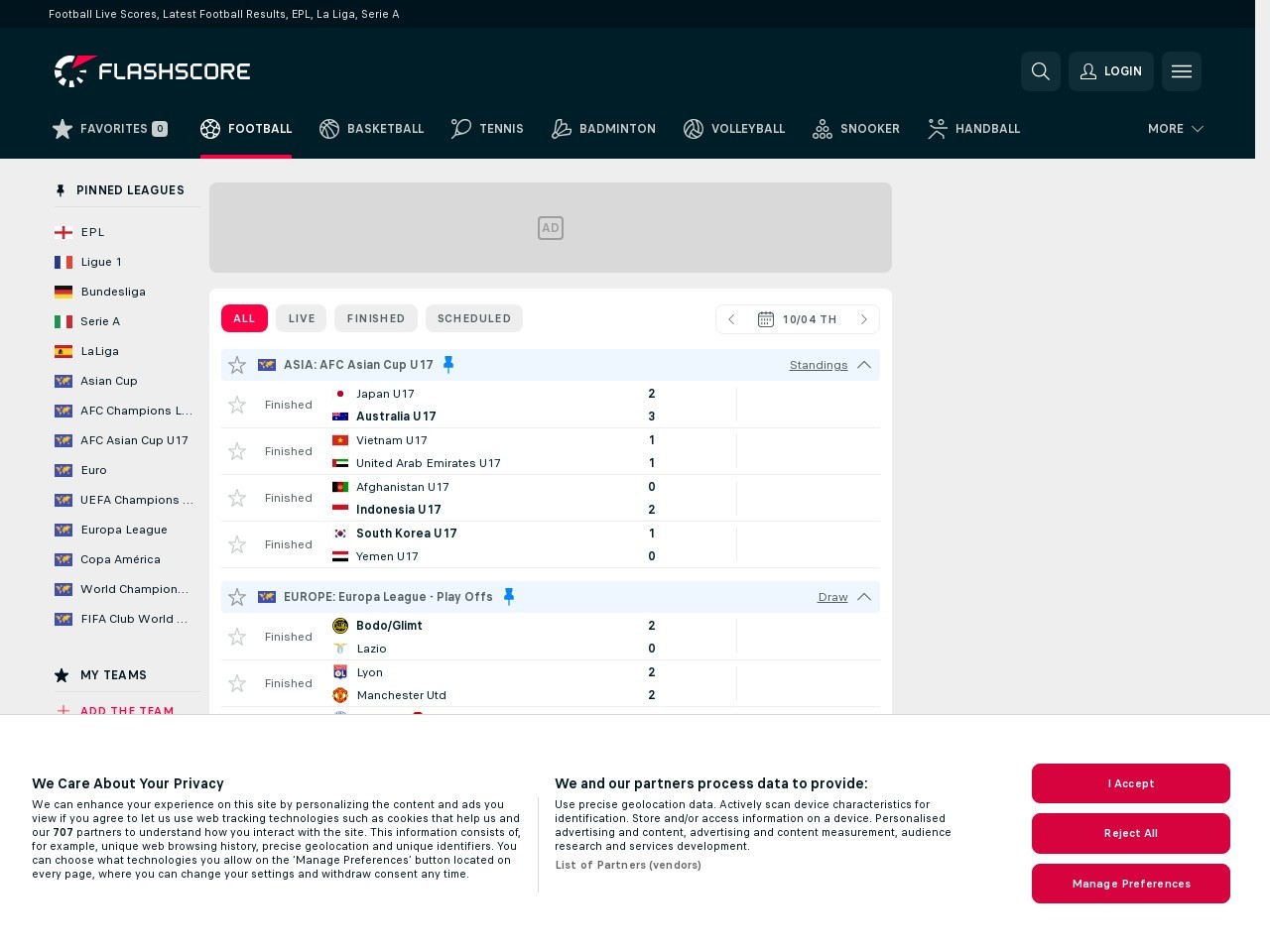Switch to the Handball tab

pyautogui.click(x=974, y=129)
